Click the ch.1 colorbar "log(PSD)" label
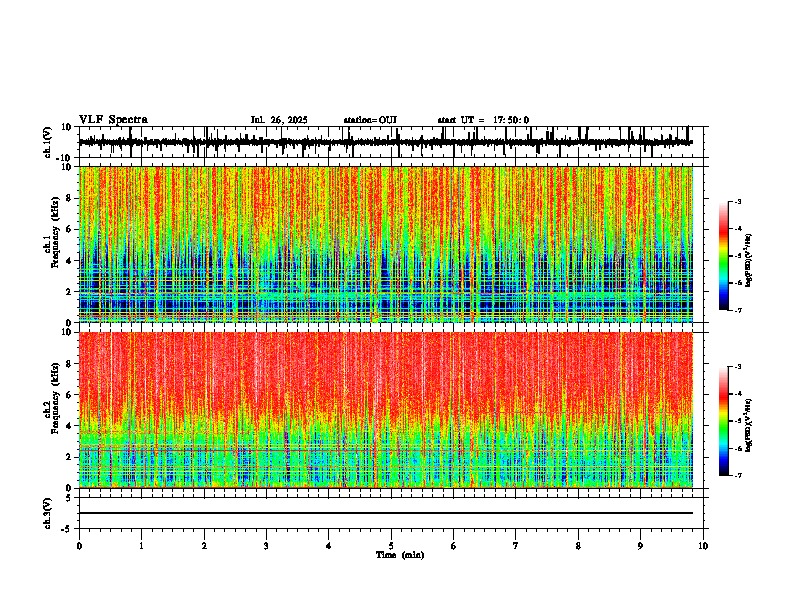Viewport: 792px width, 612px height. pyautogui.click(x=749, y=260)
